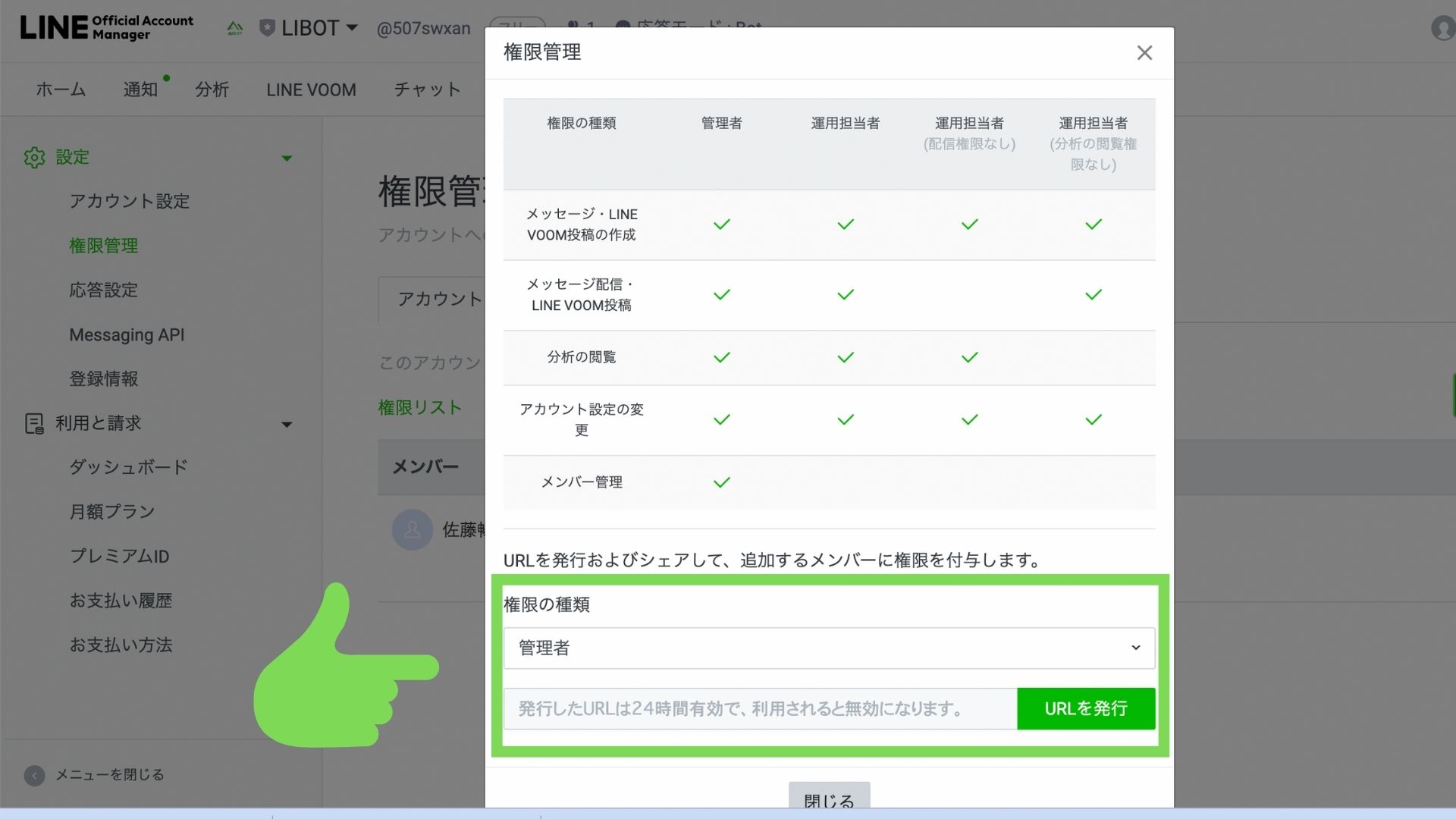Viewport: 1456px width, 819px height.
Task: Click the member avatar icon for 佐藤
Action: pyautogui.click(x=412, y=529)
